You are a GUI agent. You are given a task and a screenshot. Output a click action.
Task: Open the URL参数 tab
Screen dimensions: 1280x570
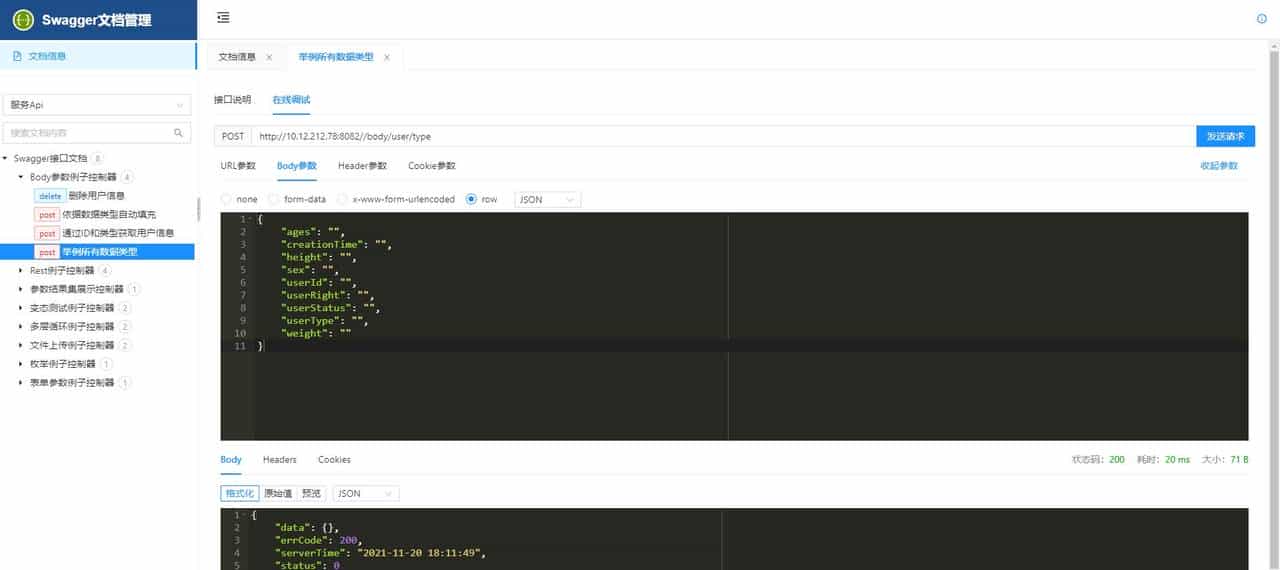(238, 166)
